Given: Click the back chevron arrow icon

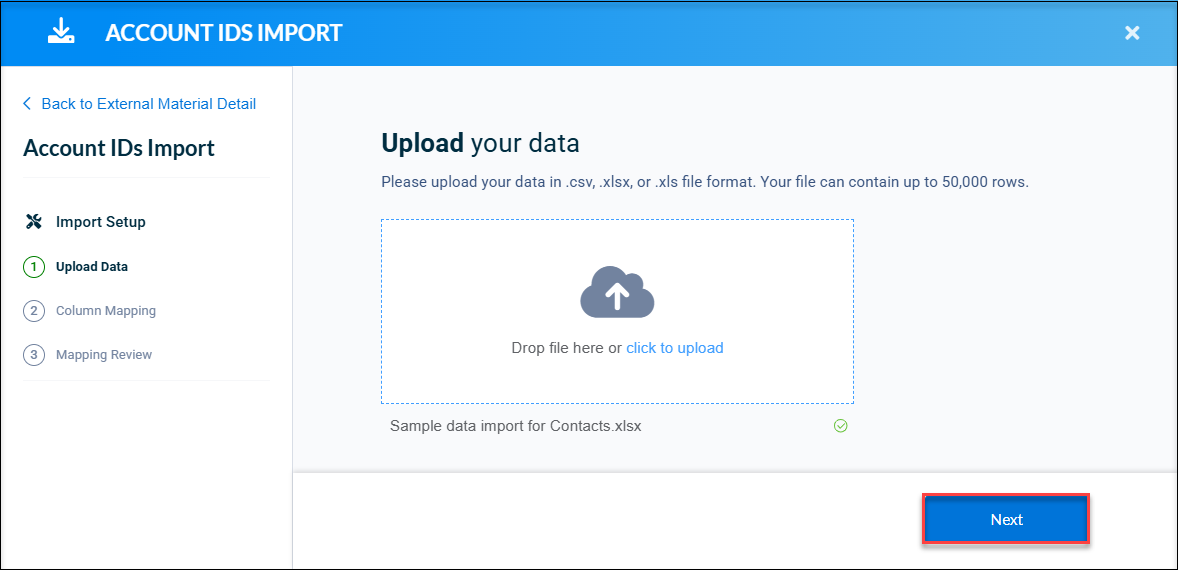Looking at the screenshot, I should pyautogui.click(x=27, y=104).
